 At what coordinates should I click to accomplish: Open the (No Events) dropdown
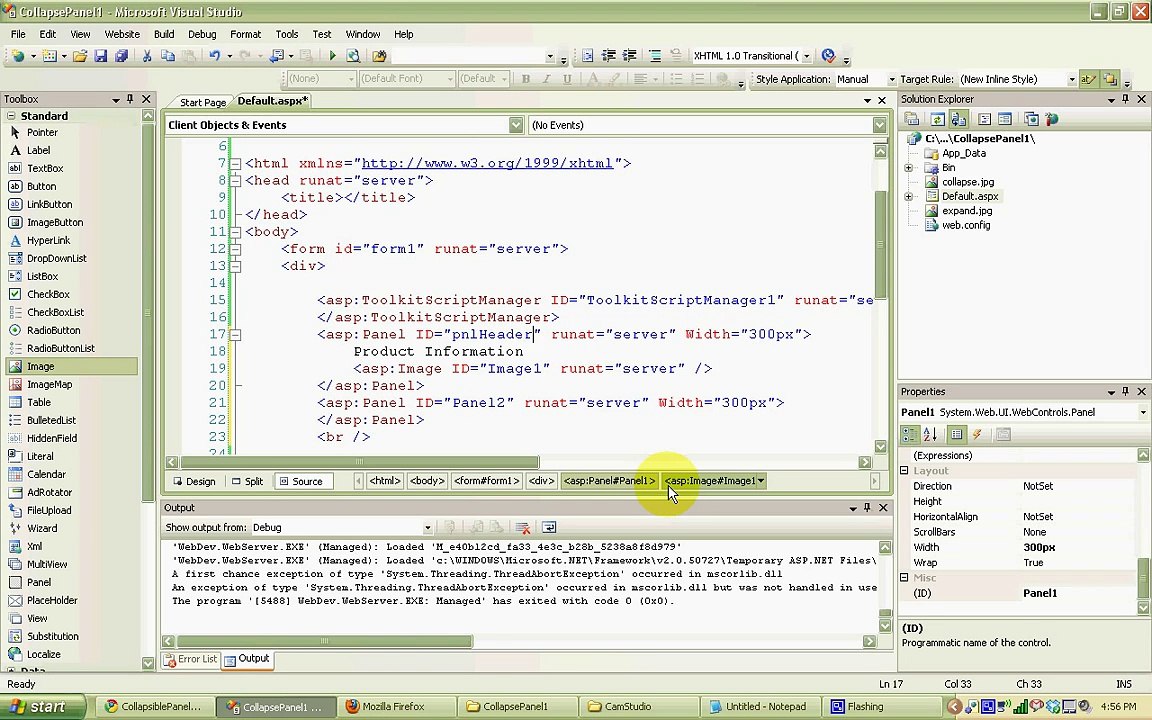pyautogui.click(x=879, y=126)
